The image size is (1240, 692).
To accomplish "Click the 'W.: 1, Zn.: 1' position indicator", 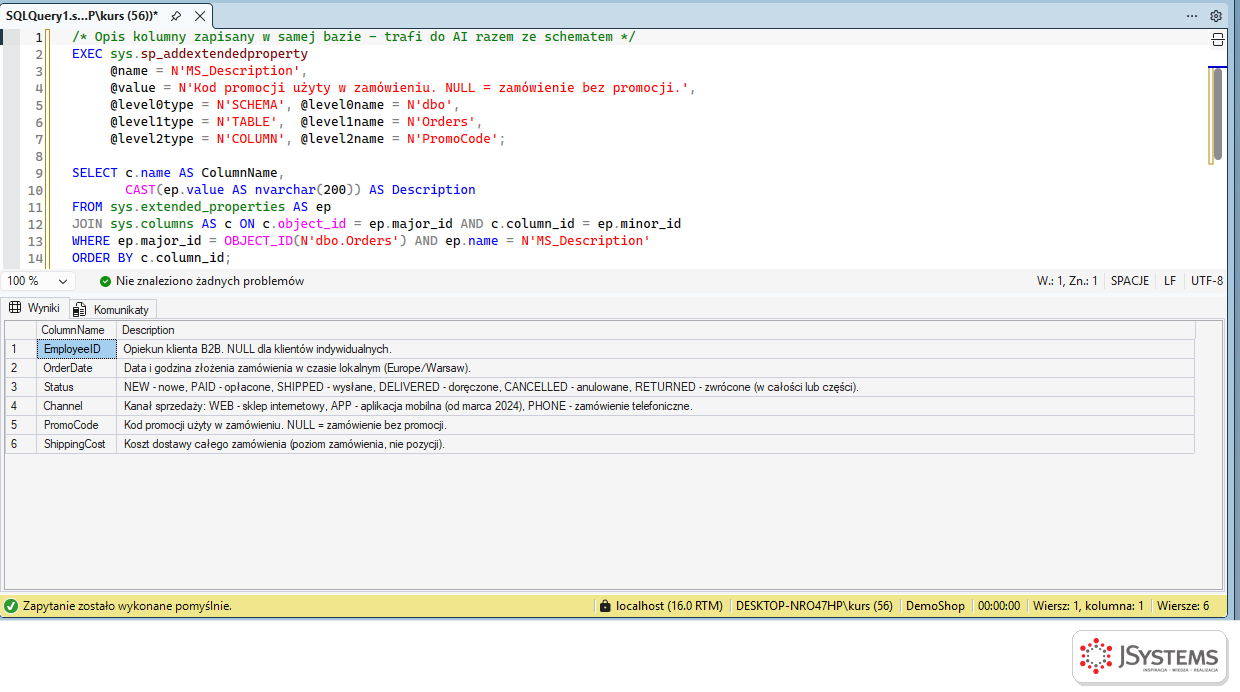I will tap(1067, 281).
